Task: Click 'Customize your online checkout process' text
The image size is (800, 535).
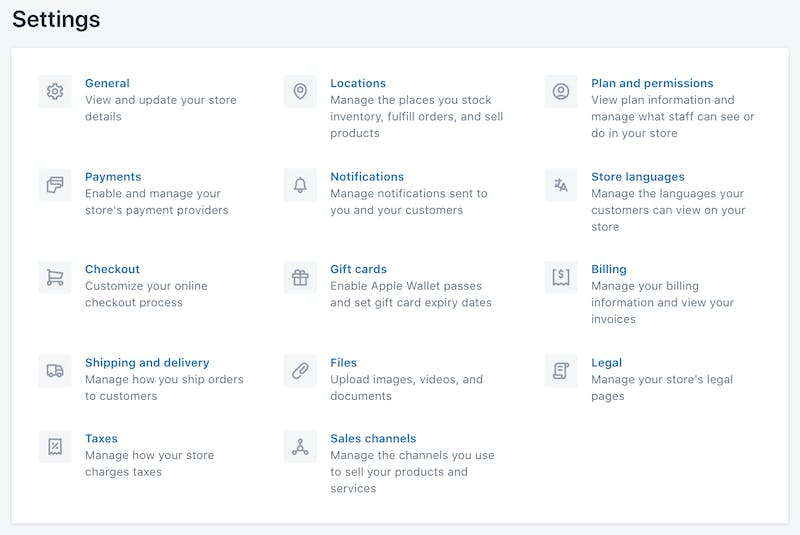Action: 146,294
